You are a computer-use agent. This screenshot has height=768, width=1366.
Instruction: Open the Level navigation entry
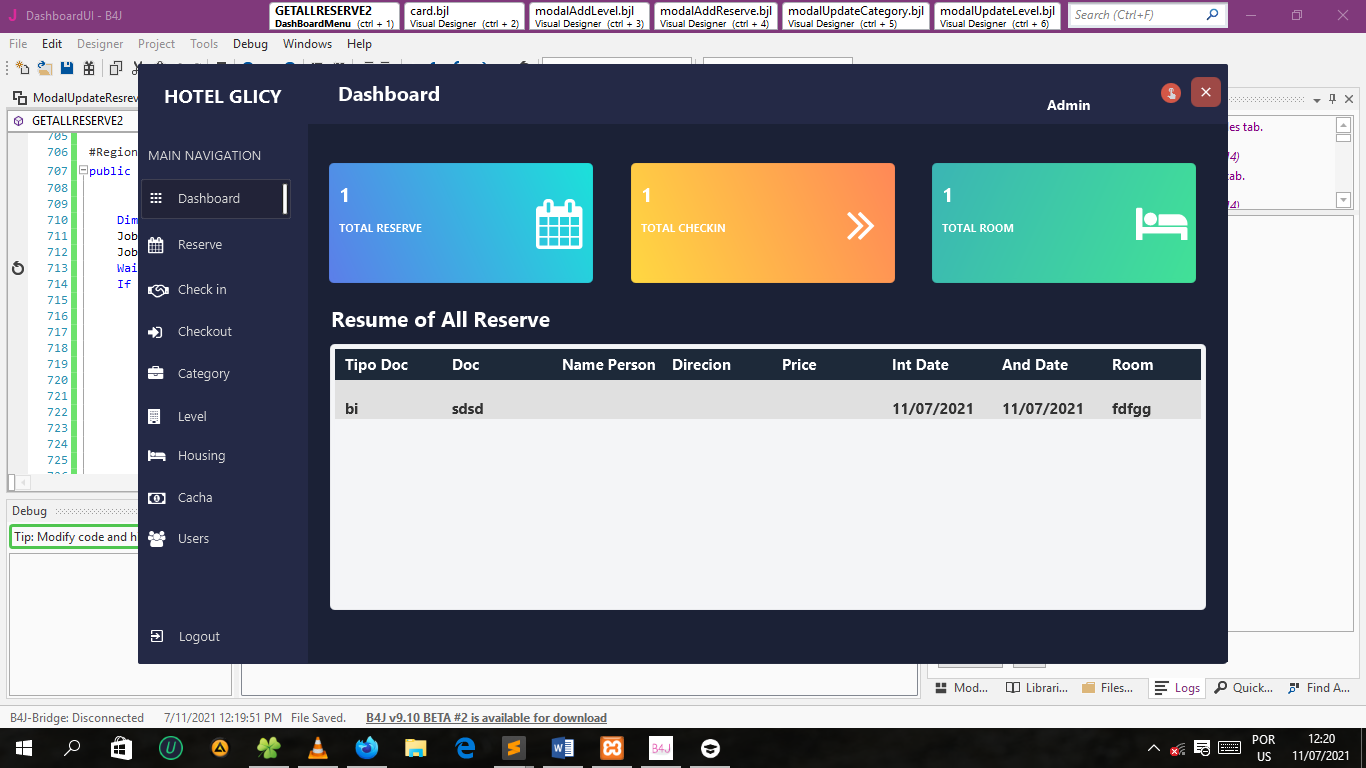click(x=192, y=417)
